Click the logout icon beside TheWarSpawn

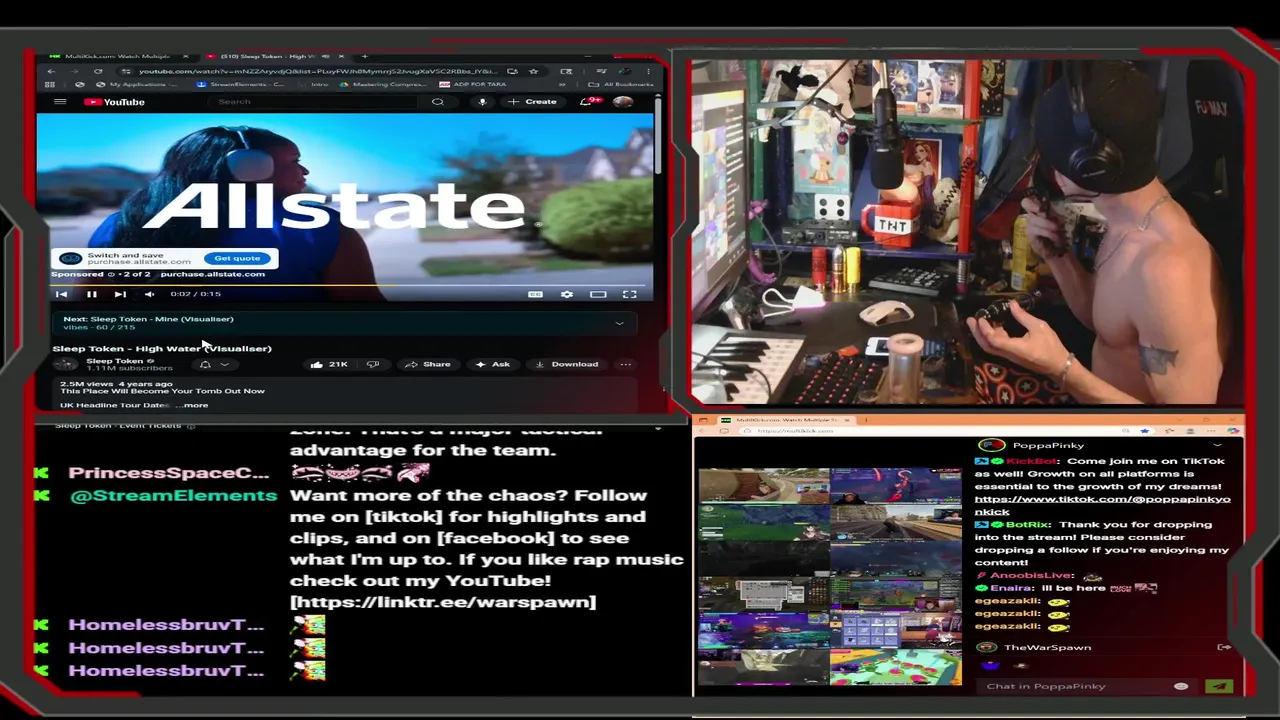[1223, 647]
